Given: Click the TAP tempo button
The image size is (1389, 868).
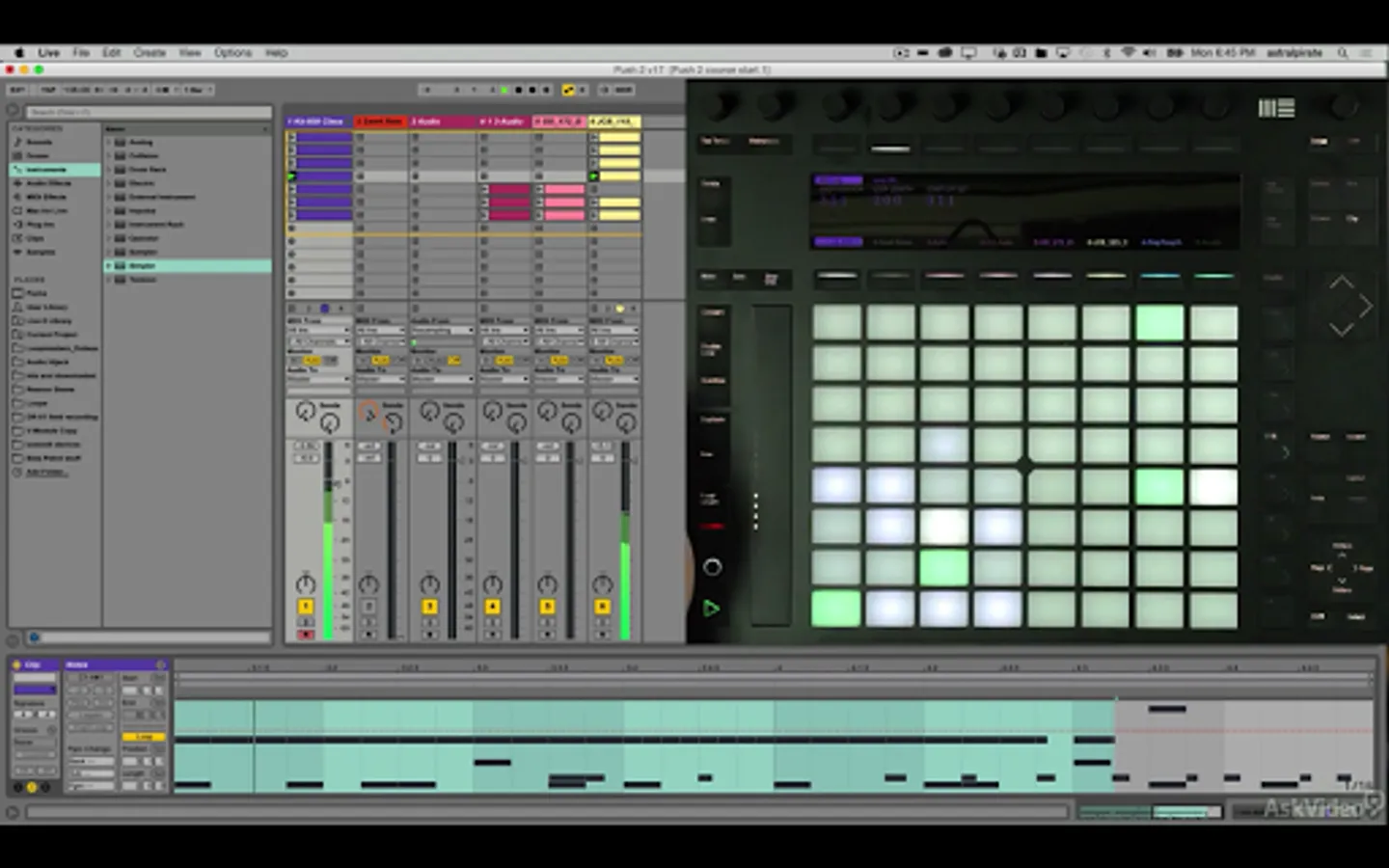Looking at the screenshot, I should coord(48,90).
